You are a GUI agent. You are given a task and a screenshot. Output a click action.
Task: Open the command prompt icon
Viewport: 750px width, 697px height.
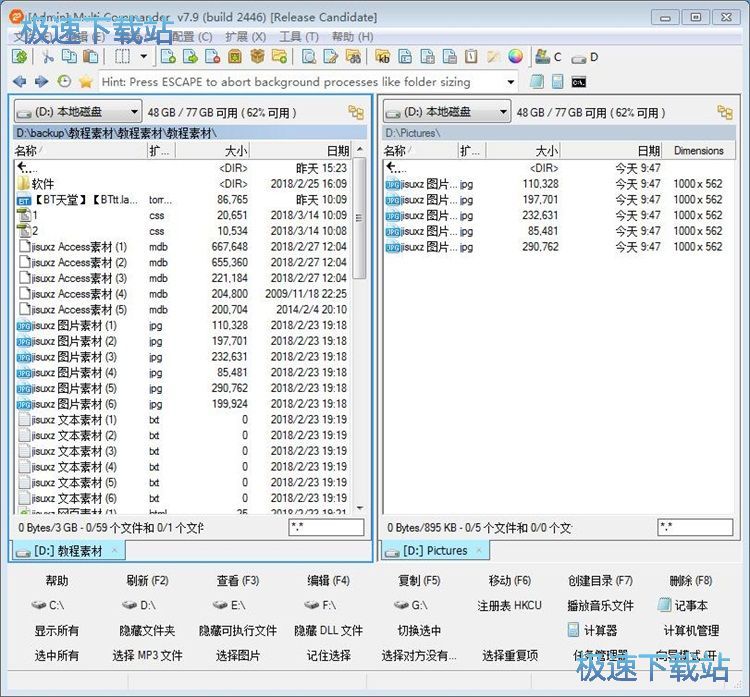[x=579, y=82]
